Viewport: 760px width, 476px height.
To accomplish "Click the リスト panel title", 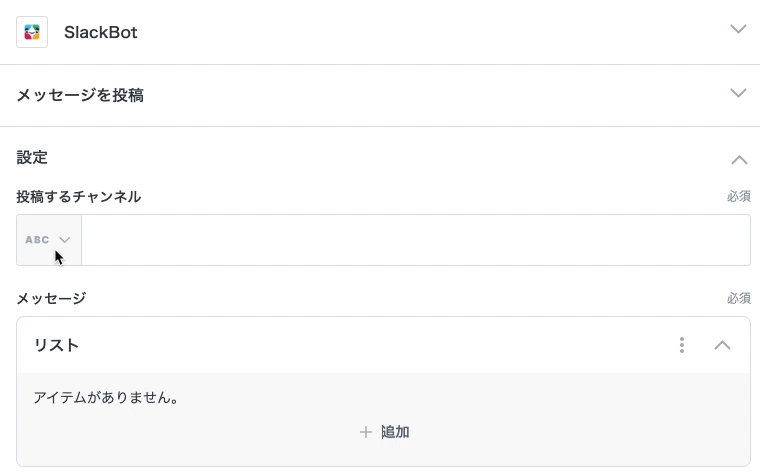I will pos(56,345).
